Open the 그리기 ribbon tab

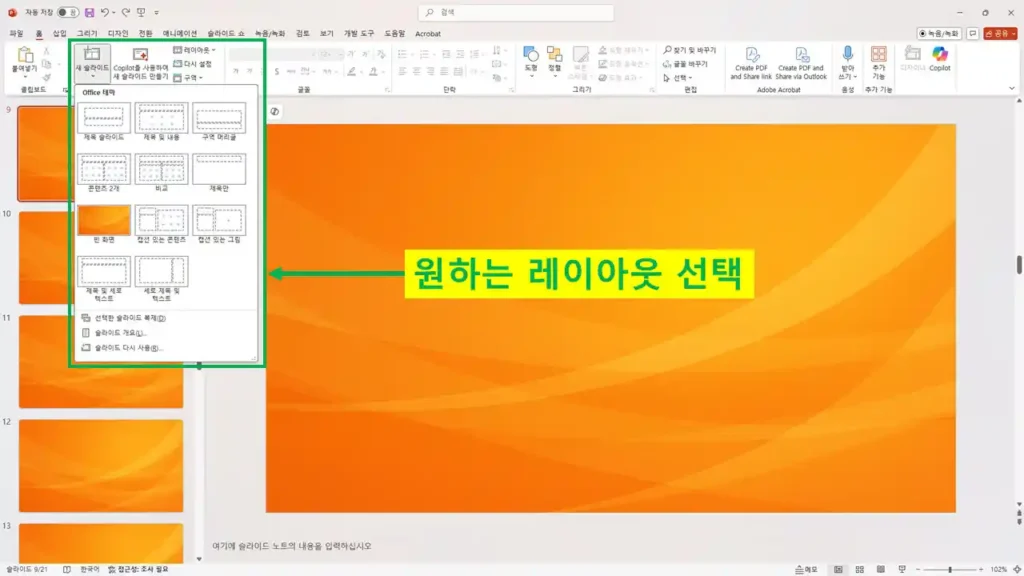pyautogui.click(x=87, y=33)
